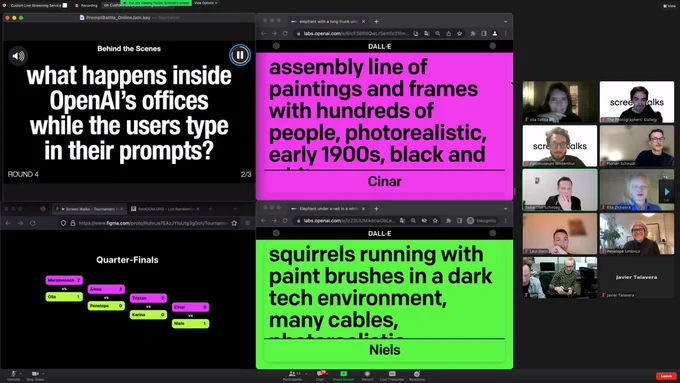The width and height of the screenshot is (680, 383).
Task: Click the Niels bracket entry
Action: 190,323
